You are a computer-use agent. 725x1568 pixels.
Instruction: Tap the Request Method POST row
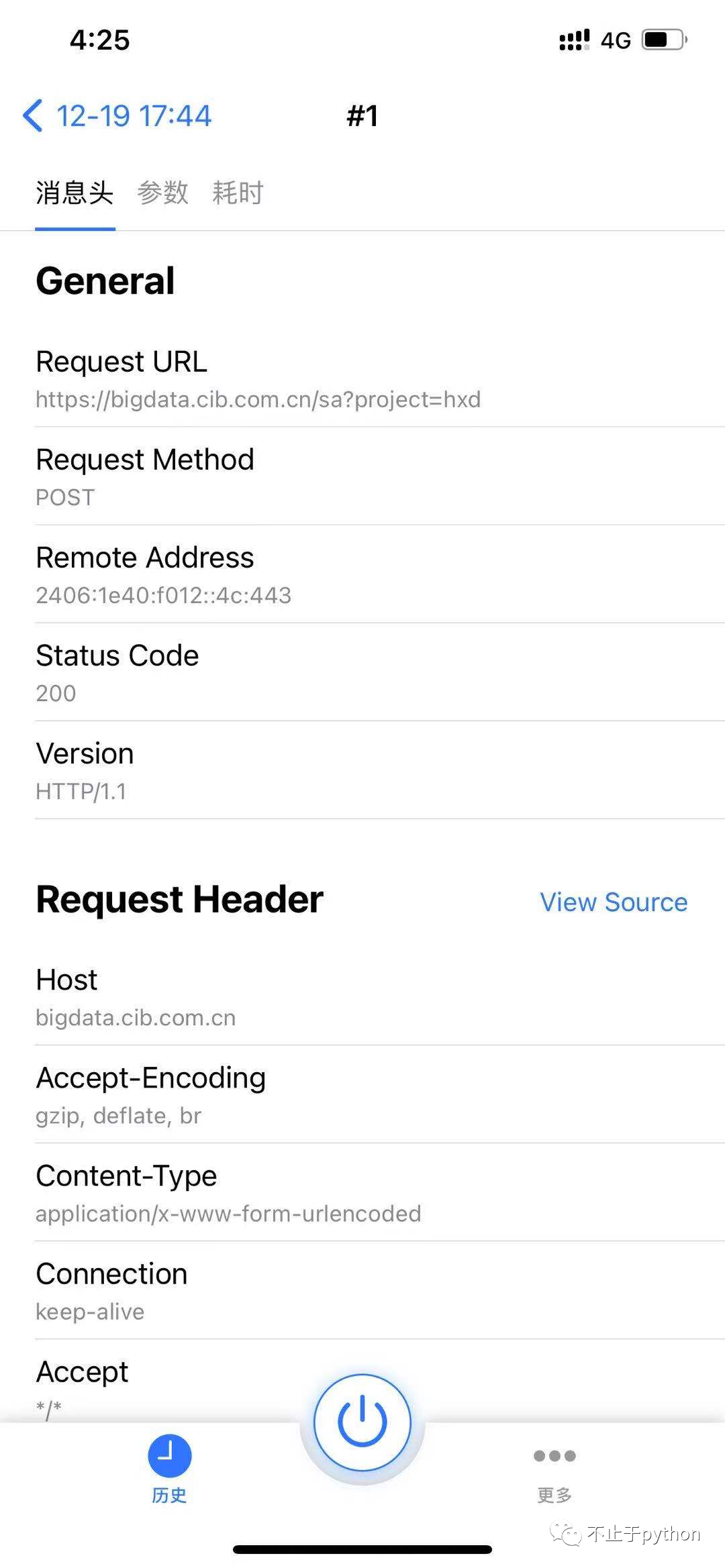point(362,477)
